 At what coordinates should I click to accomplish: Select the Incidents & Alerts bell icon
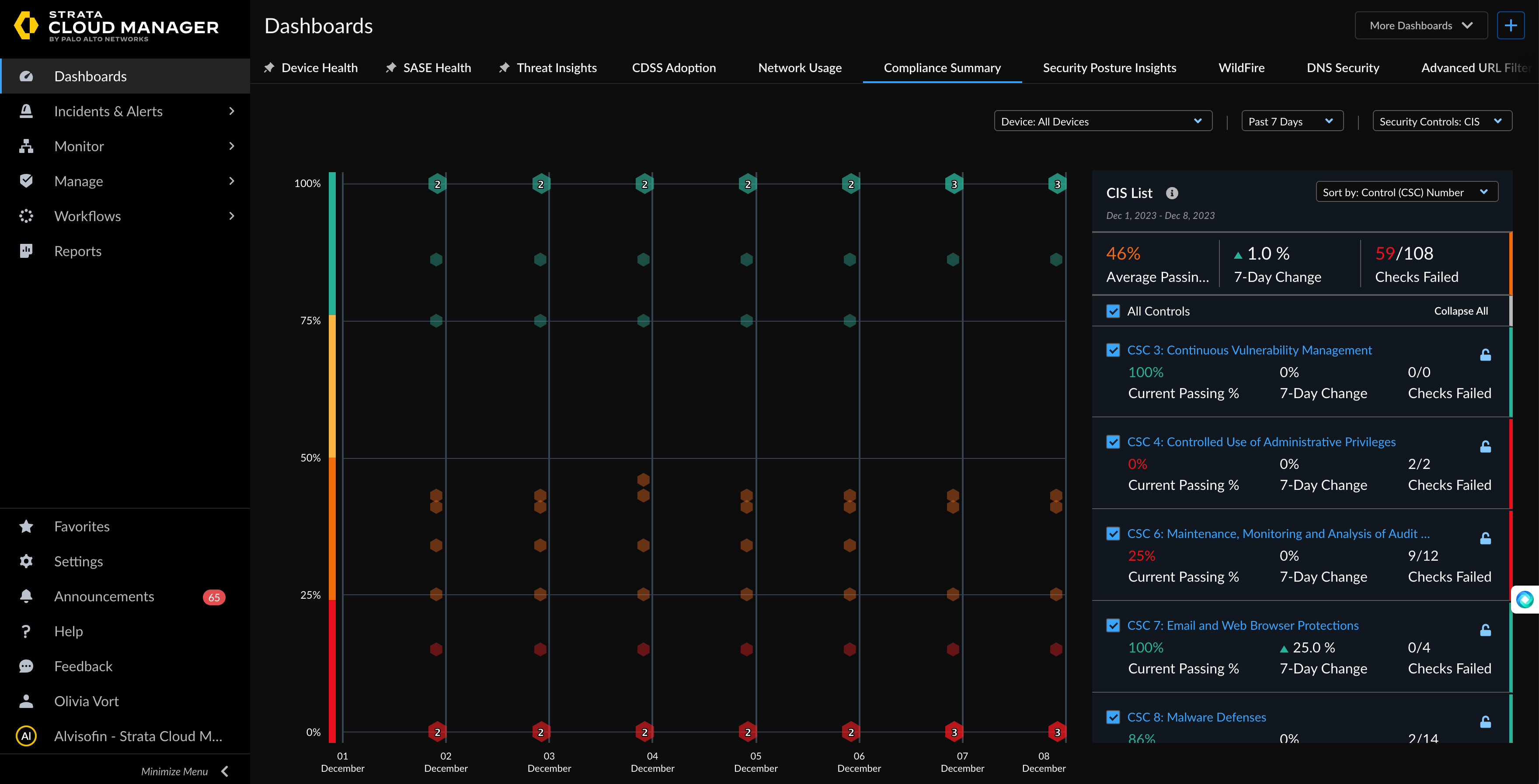tap(26, 111)
